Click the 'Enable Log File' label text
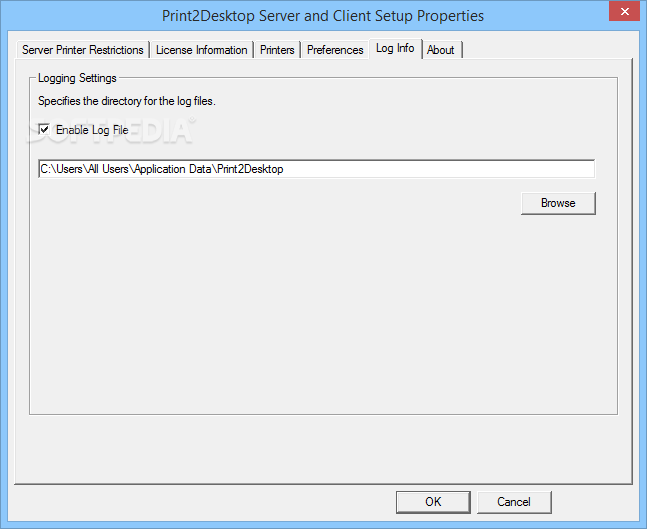Image resolution: width=647 pixels, height=529 pixels. (92, 130)
